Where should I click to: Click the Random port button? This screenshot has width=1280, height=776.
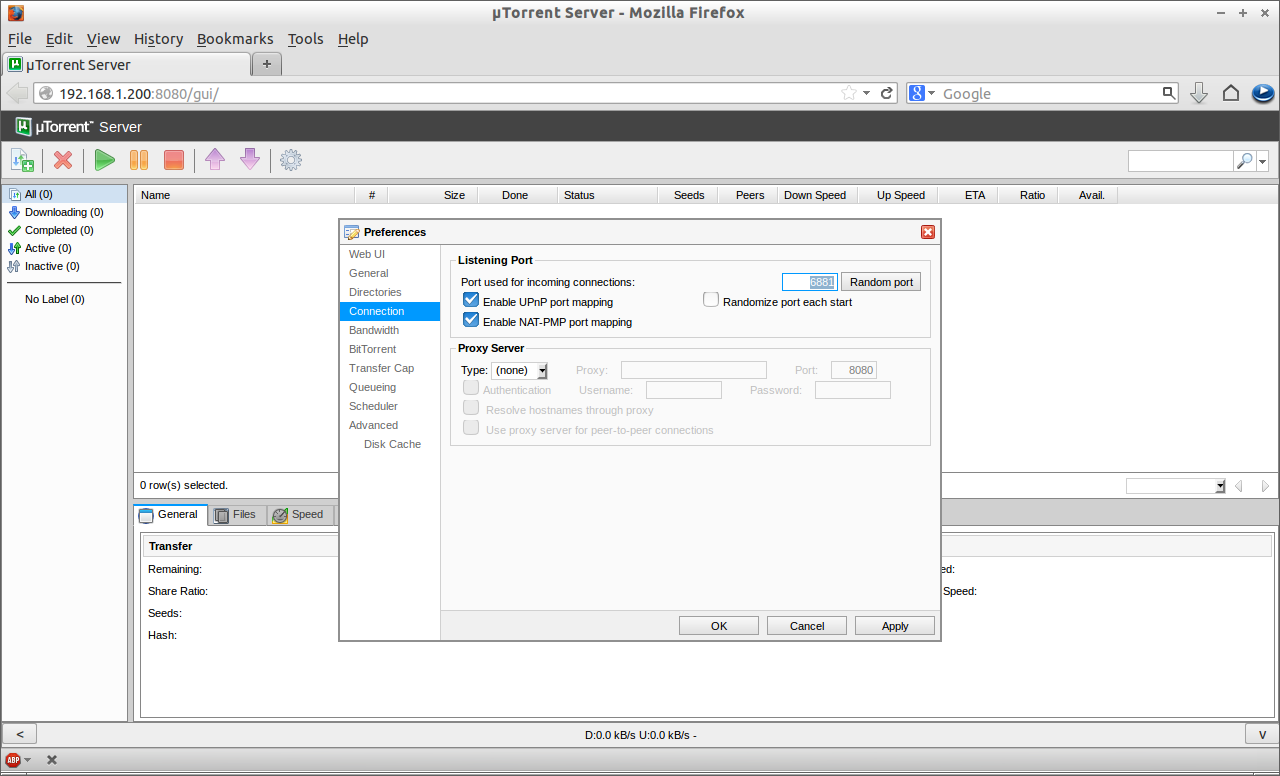[881, 282]
